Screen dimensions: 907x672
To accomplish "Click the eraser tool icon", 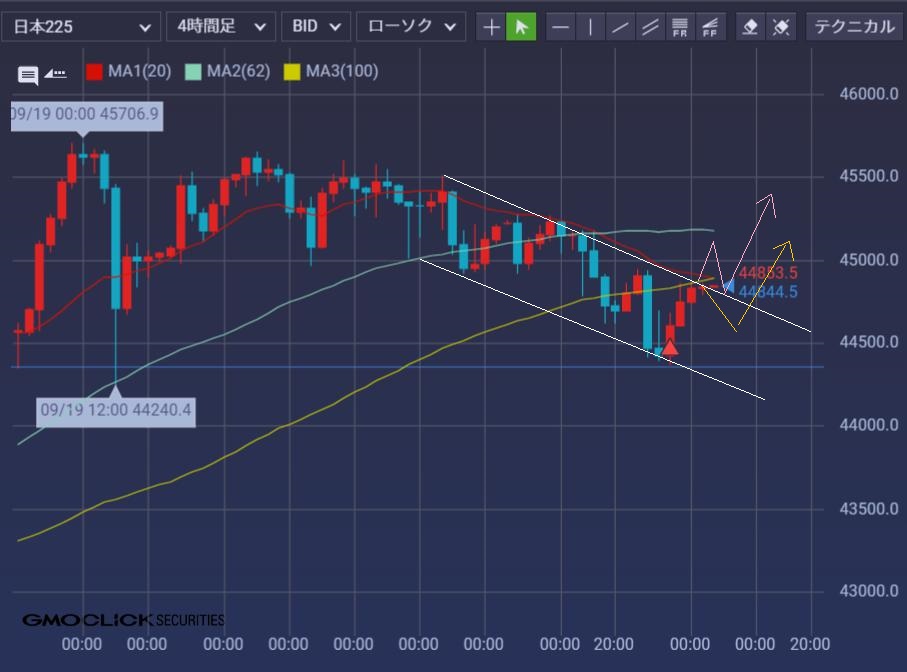I will [x=750, y=27].
